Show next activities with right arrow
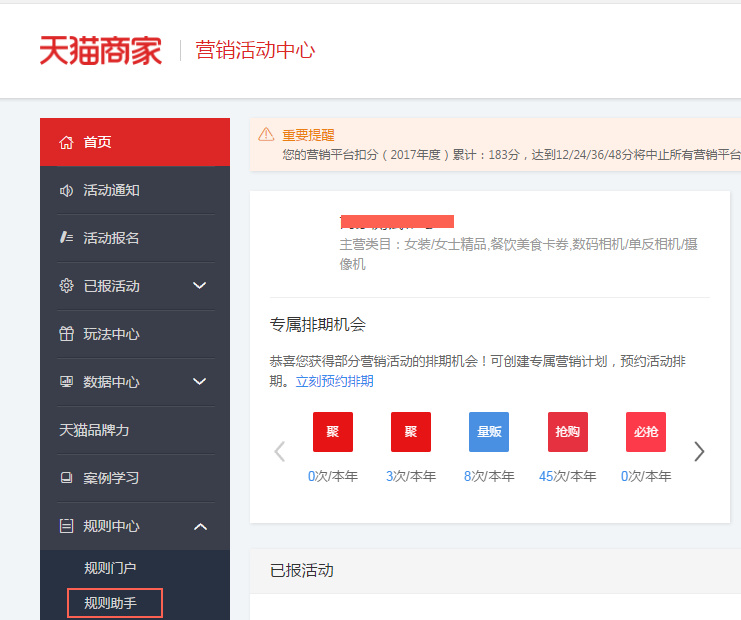The width and height of the screenshot is (741, 620). [x=699, y=451]
